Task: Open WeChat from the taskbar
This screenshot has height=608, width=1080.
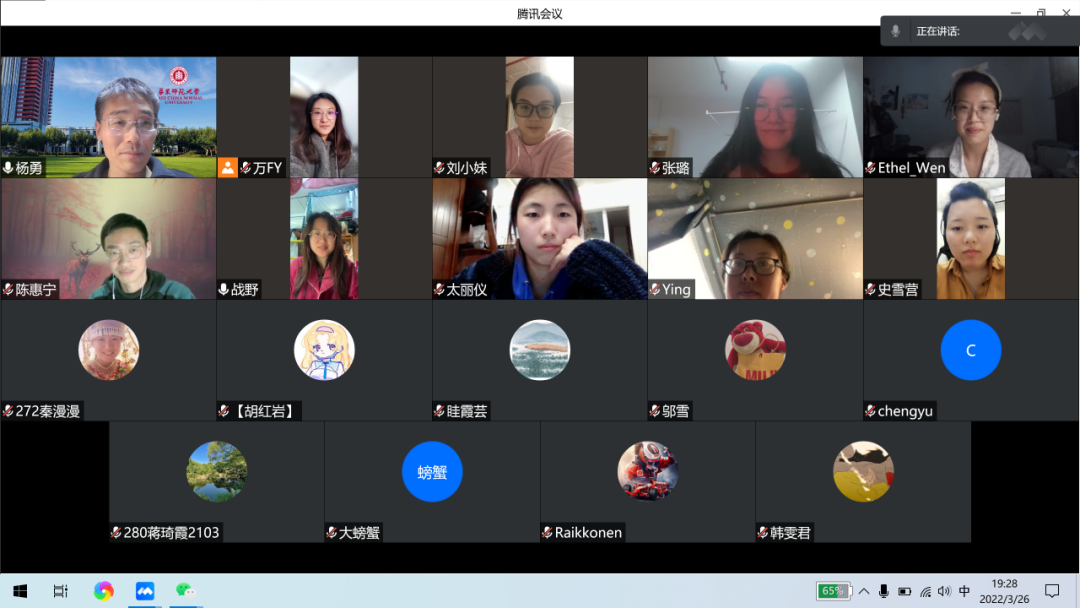Action: pyautogui.click(x=185, y=591)
